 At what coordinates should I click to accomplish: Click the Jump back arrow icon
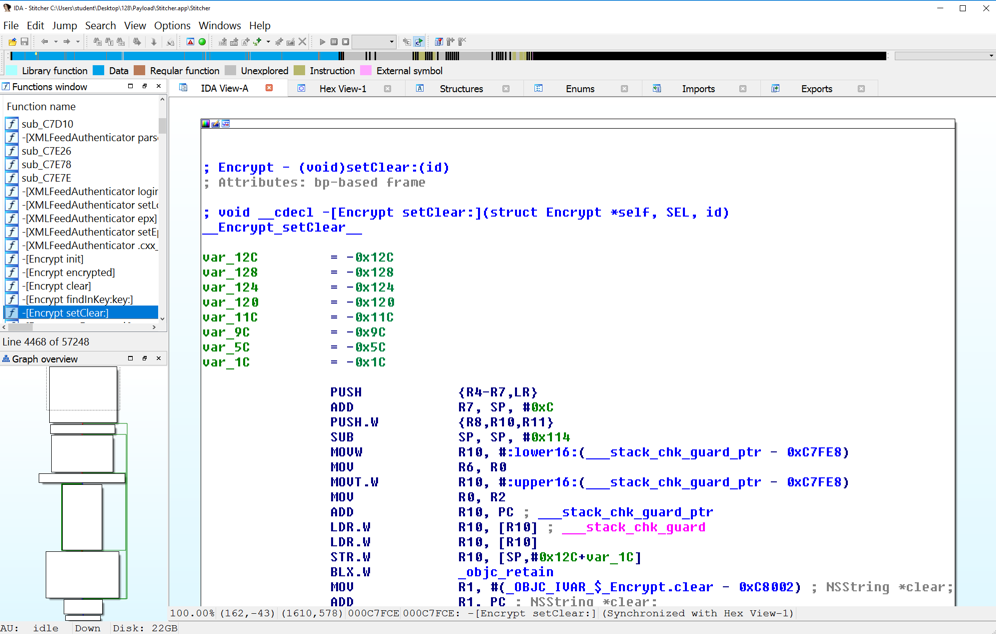point(44,42)
